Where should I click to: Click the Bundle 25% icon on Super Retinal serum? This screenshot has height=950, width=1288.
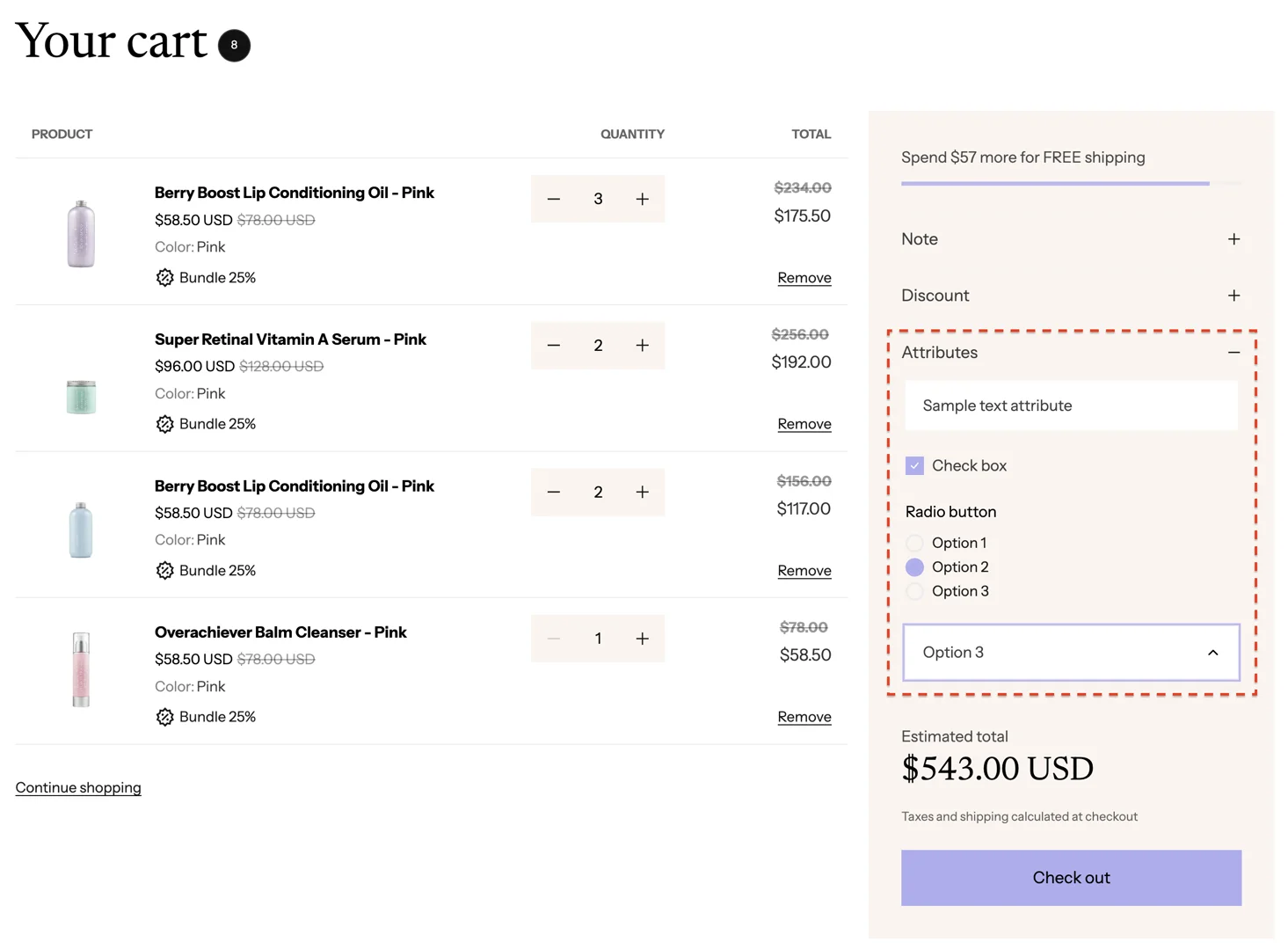click(x=164, y=423)
